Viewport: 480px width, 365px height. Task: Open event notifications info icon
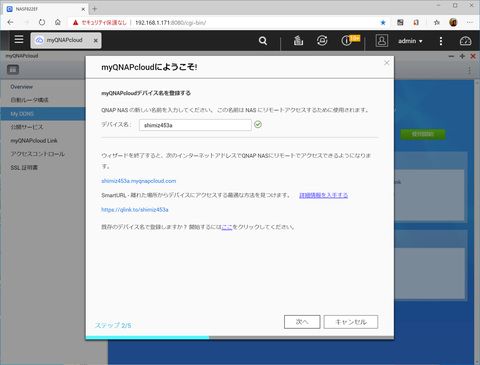pos(346,41)
